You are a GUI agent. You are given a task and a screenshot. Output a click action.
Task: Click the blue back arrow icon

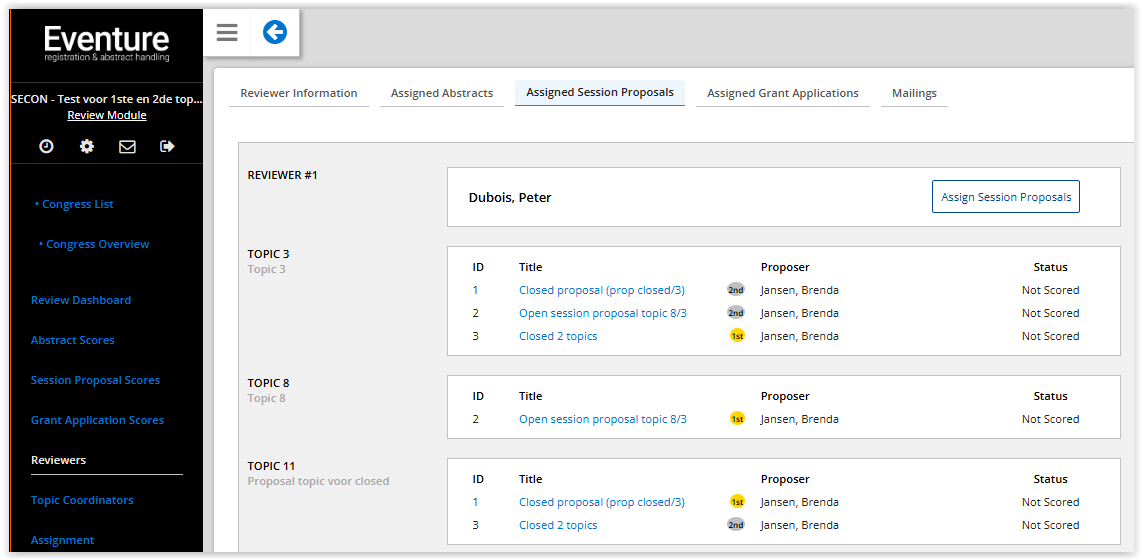click(274, 33)
